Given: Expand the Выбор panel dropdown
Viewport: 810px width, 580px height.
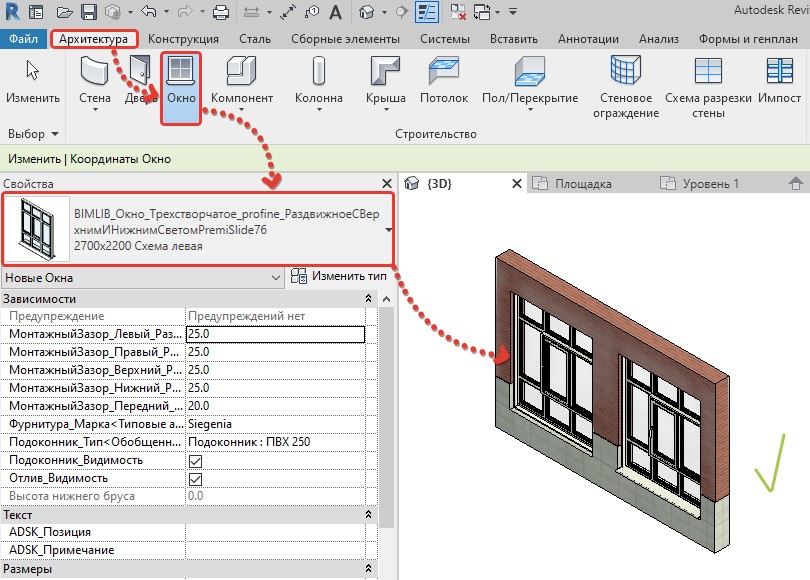Looking at the screenshot, I should click(x=54, y=133).
